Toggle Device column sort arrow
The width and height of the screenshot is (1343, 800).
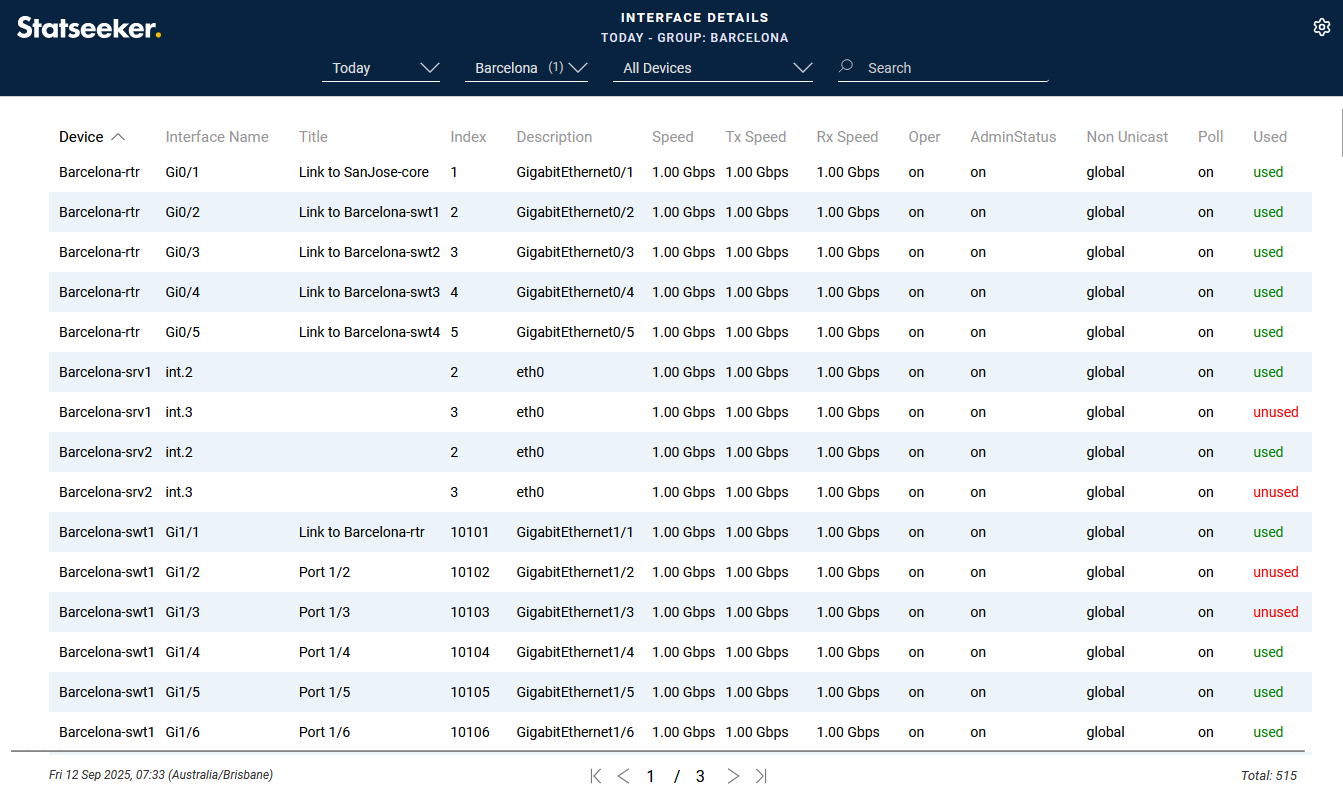pos(118,137)
